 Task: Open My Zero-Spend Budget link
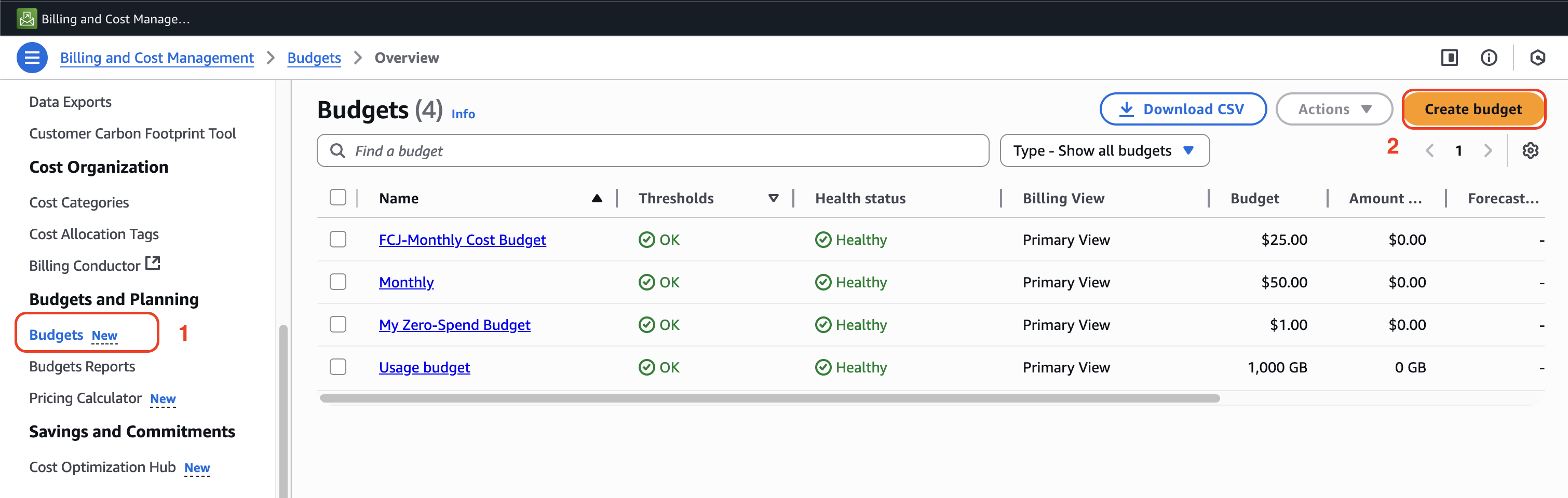tap(454, 325)
